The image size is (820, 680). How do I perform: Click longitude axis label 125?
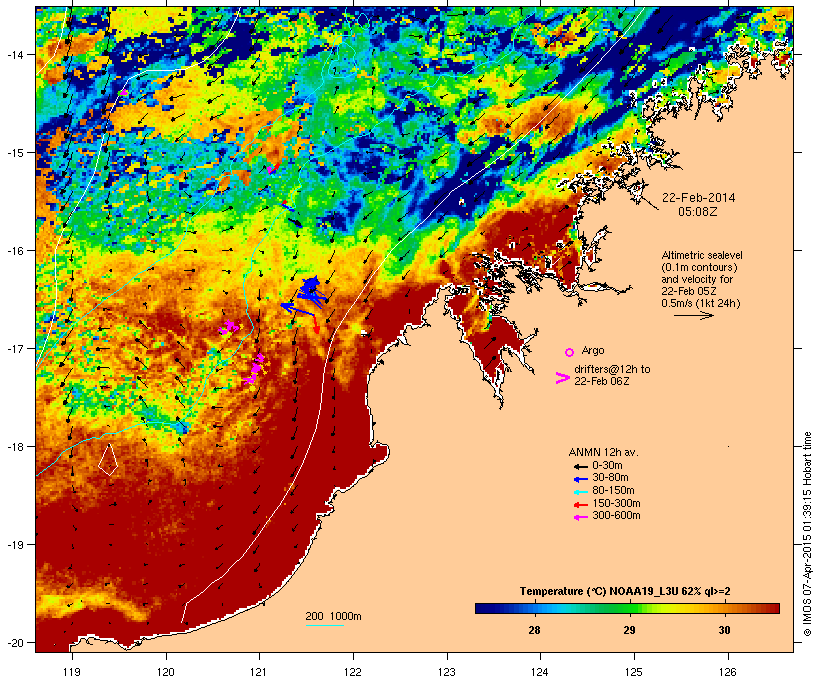[634, 672]
